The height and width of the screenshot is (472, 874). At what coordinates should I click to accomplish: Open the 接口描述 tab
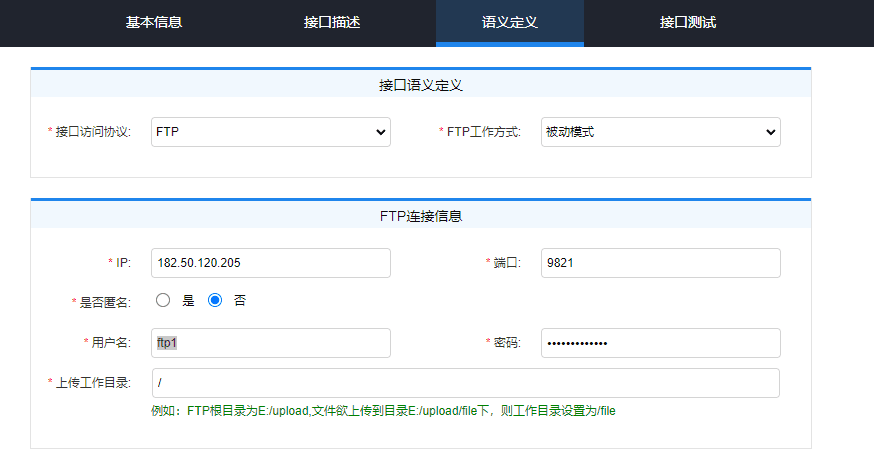[x=332, y=22]
